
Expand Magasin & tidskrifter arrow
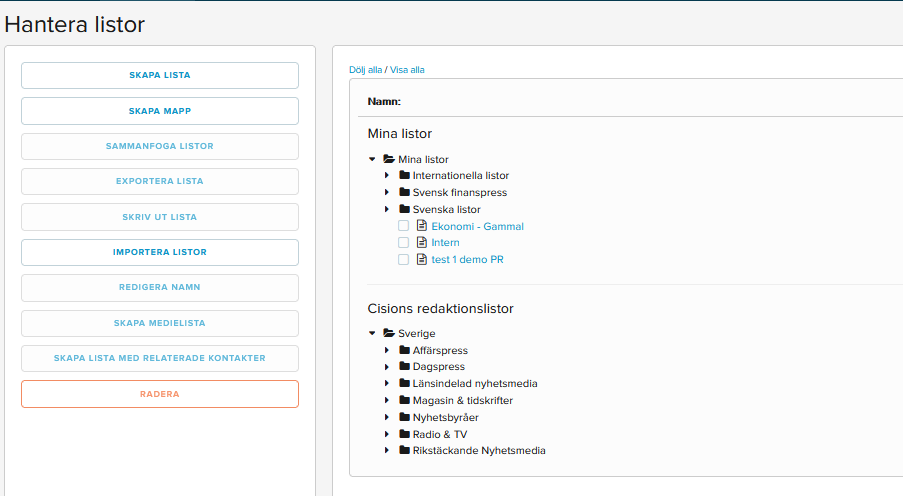[x=387, y=400]
